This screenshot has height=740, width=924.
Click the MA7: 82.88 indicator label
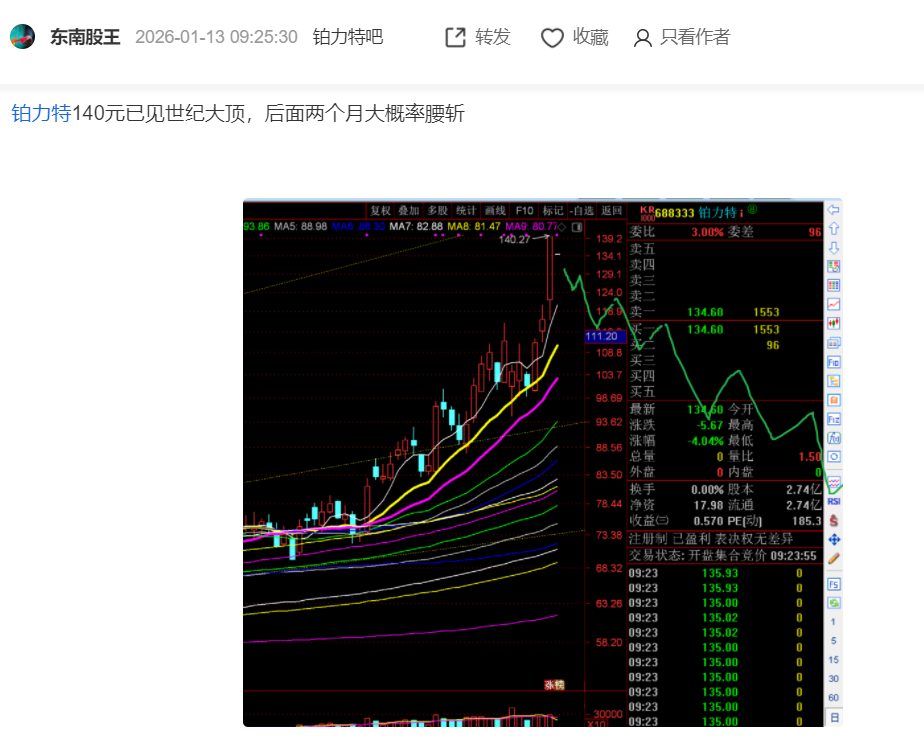tap(415, 227)
